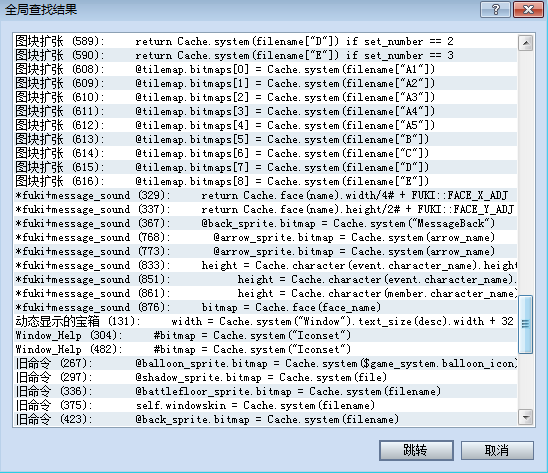
Task: Click the vertical scrollbar thumb
Action: pyautogui.click(x=526, y=324)
